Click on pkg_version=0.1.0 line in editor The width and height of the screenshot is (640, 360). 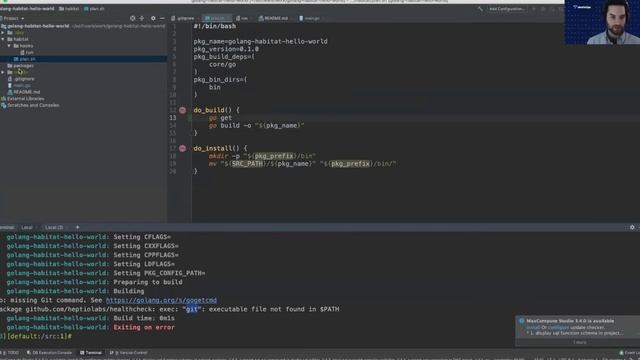(x=226, y=49)
